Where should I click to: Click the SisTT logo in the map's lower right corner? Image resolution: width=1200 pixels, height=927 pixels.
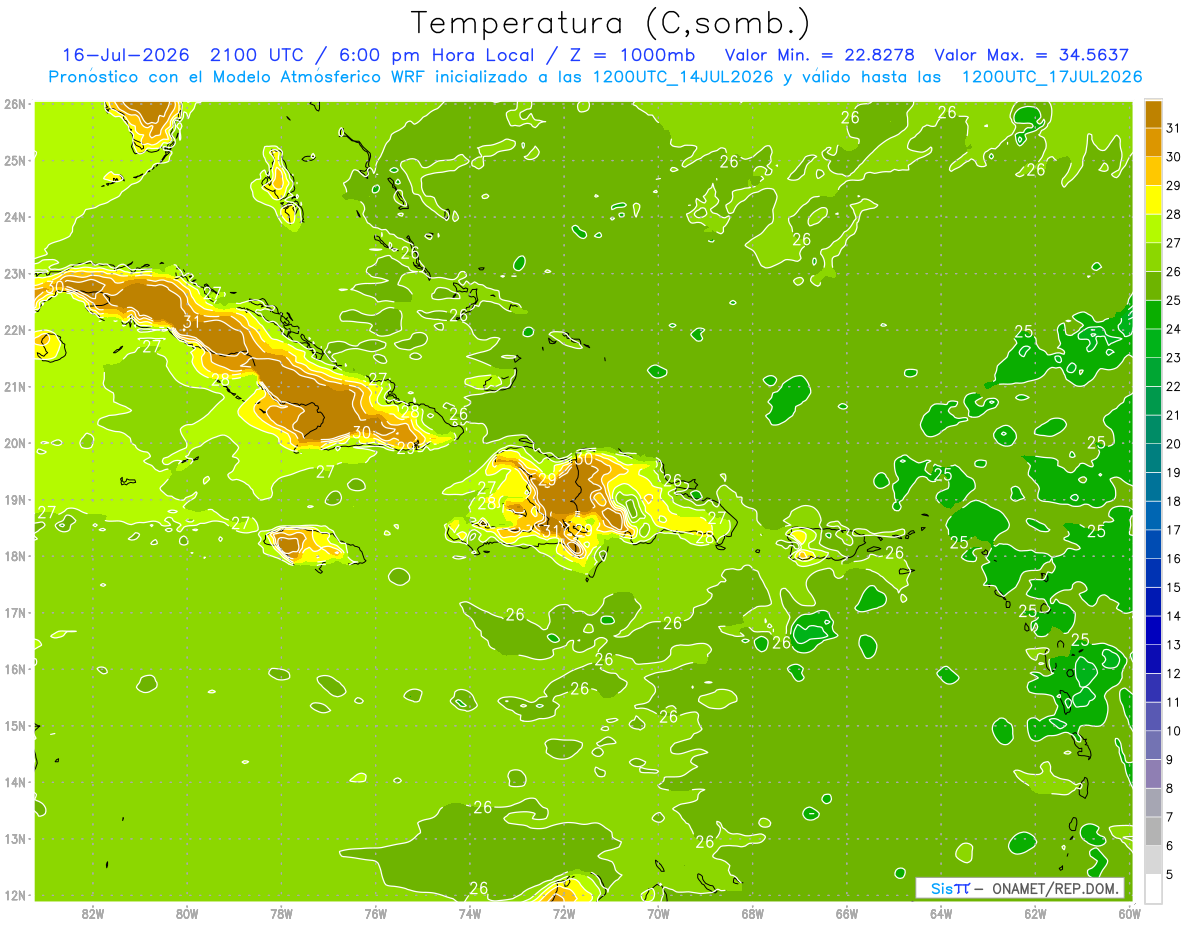[x=950, y=888]
